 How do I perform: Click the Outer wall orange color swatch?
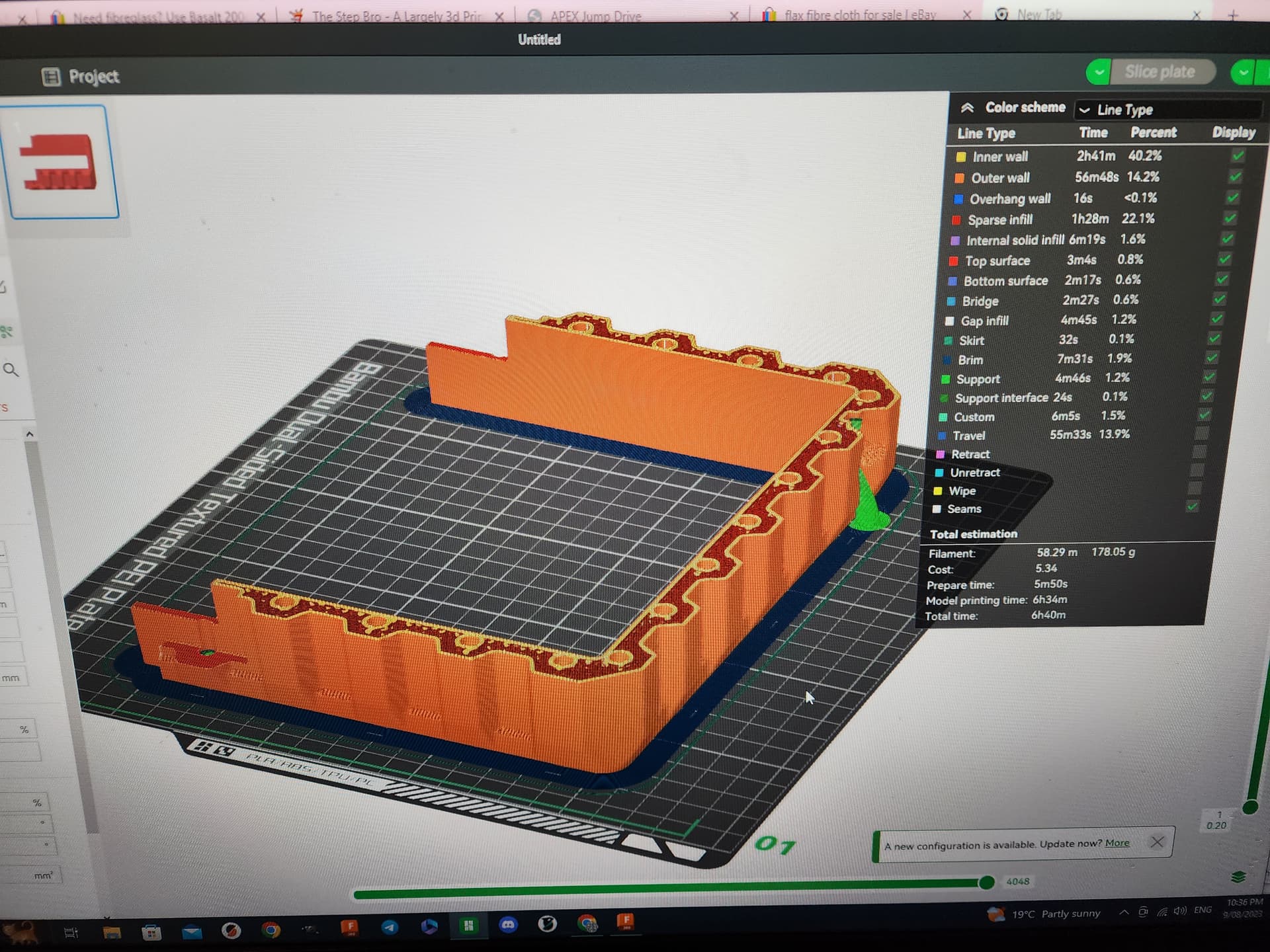(959, 178)
